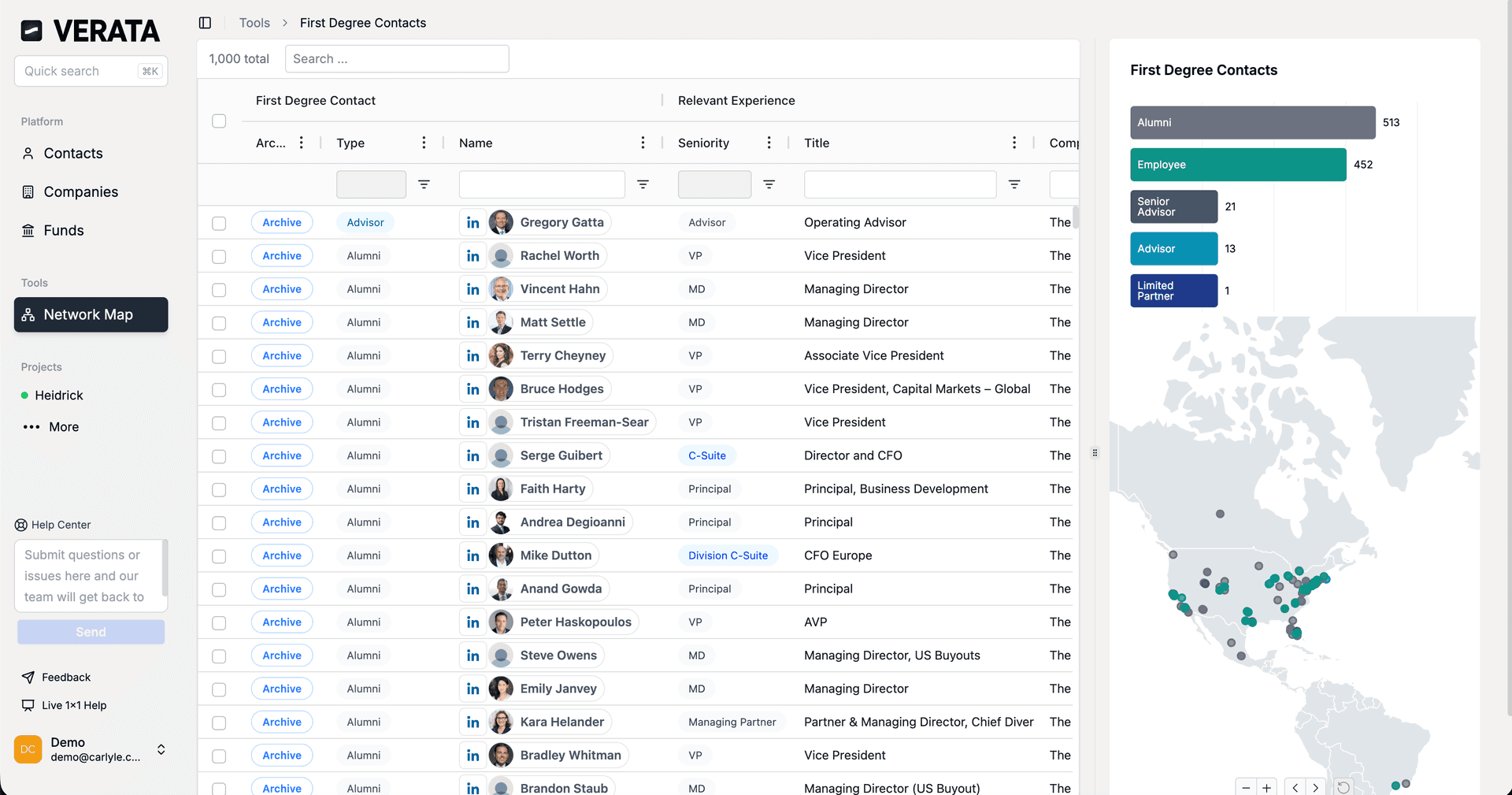
Task: Click the Alumni bar in the chart
Action: [x=1253, y=123]
